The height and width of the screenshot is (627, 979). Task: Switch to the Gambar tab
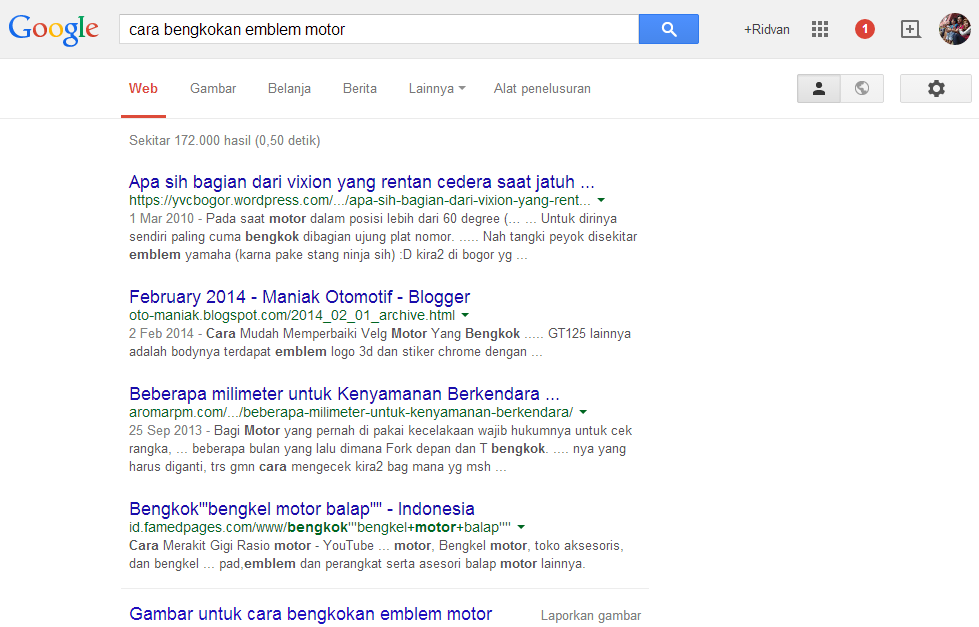coord(213,89)
